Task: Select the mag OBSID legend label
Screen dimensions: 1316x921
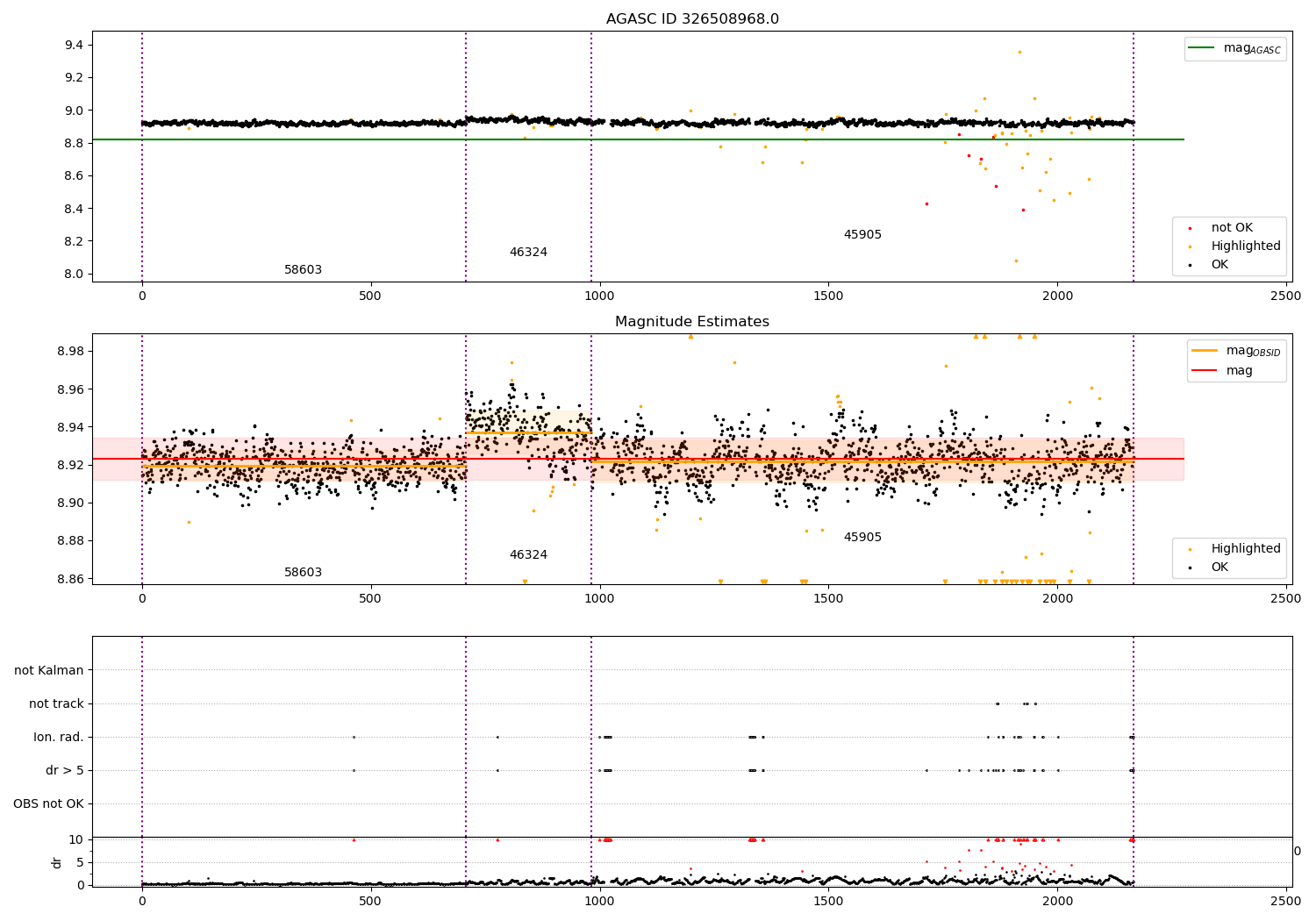Action: pos(1254,351)
